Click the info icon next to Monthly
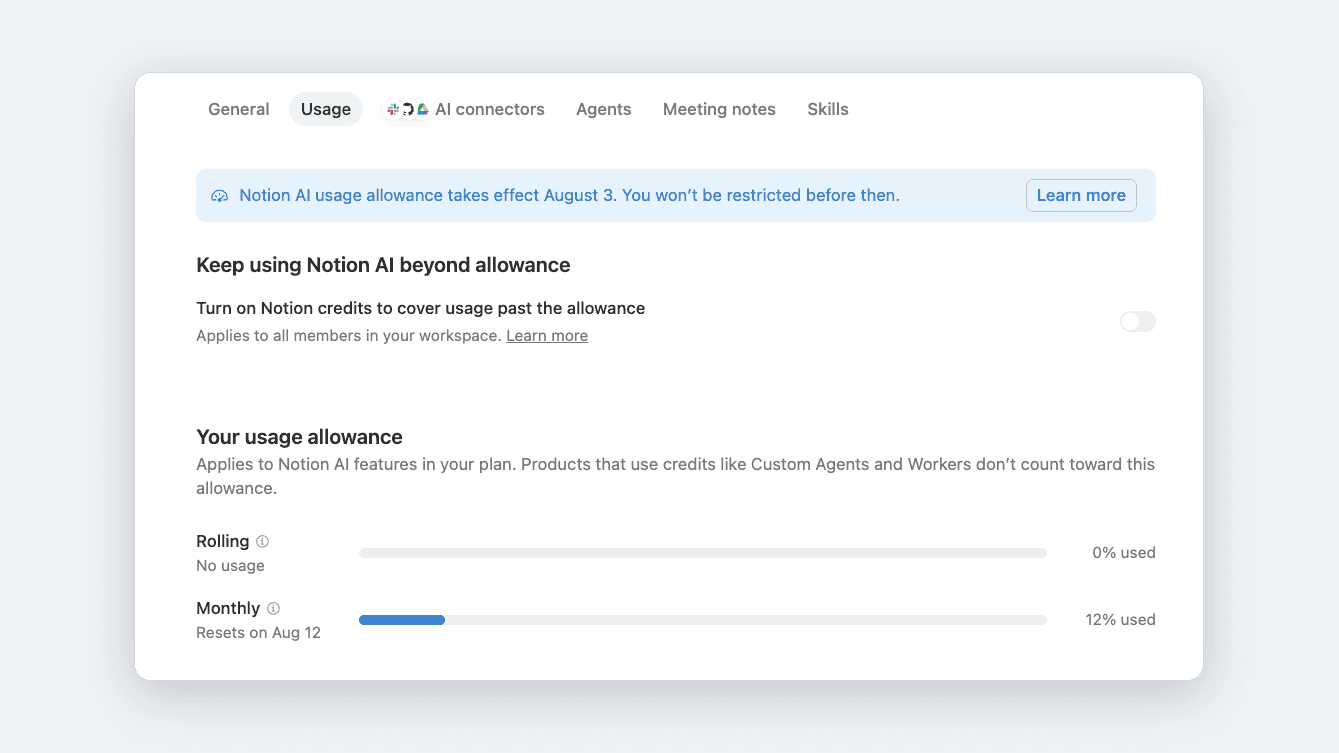This screenshot has height=753, width=1339. (x=273, y=609)
